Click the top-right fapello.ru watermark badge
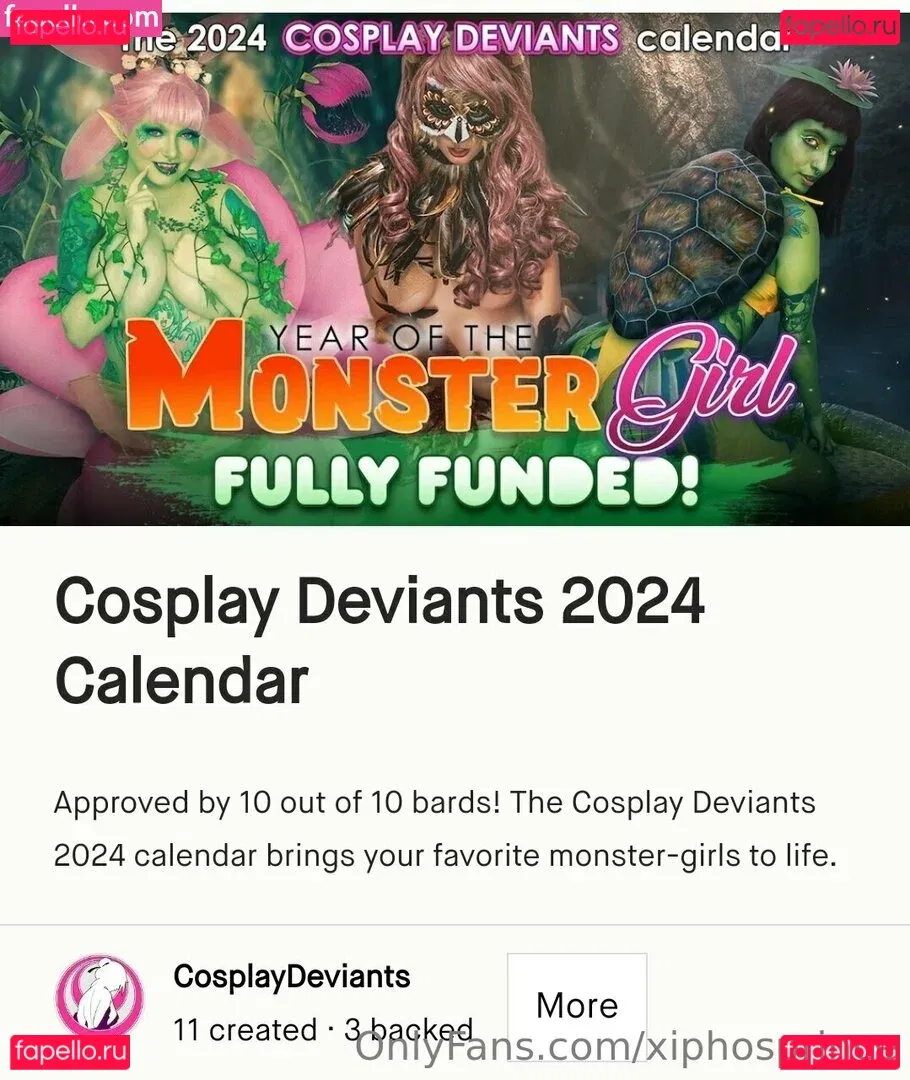Screen dimensions: 910x1080 [x=840, y=27]
